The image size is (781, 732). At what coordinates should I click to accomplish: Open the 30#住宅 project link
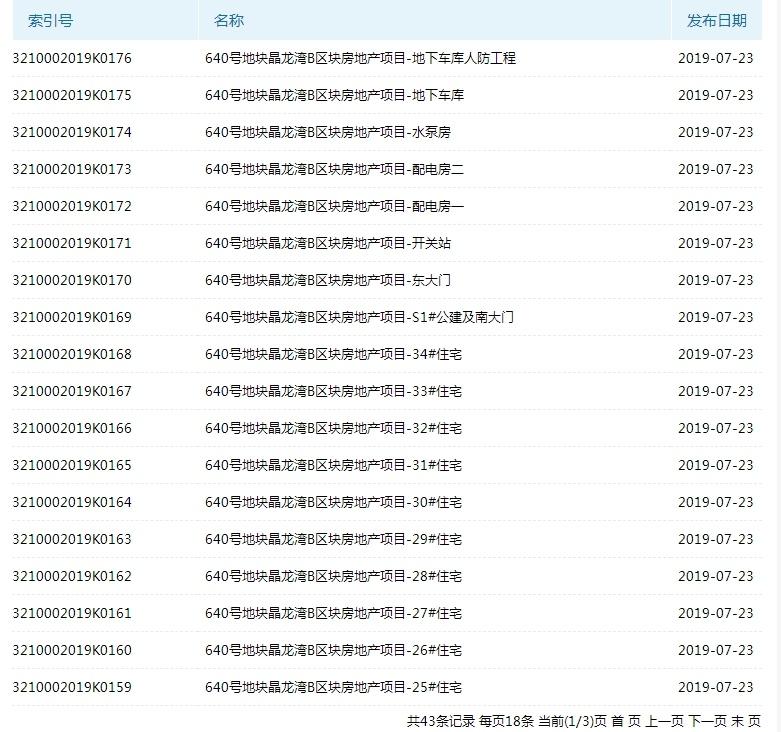333,502
